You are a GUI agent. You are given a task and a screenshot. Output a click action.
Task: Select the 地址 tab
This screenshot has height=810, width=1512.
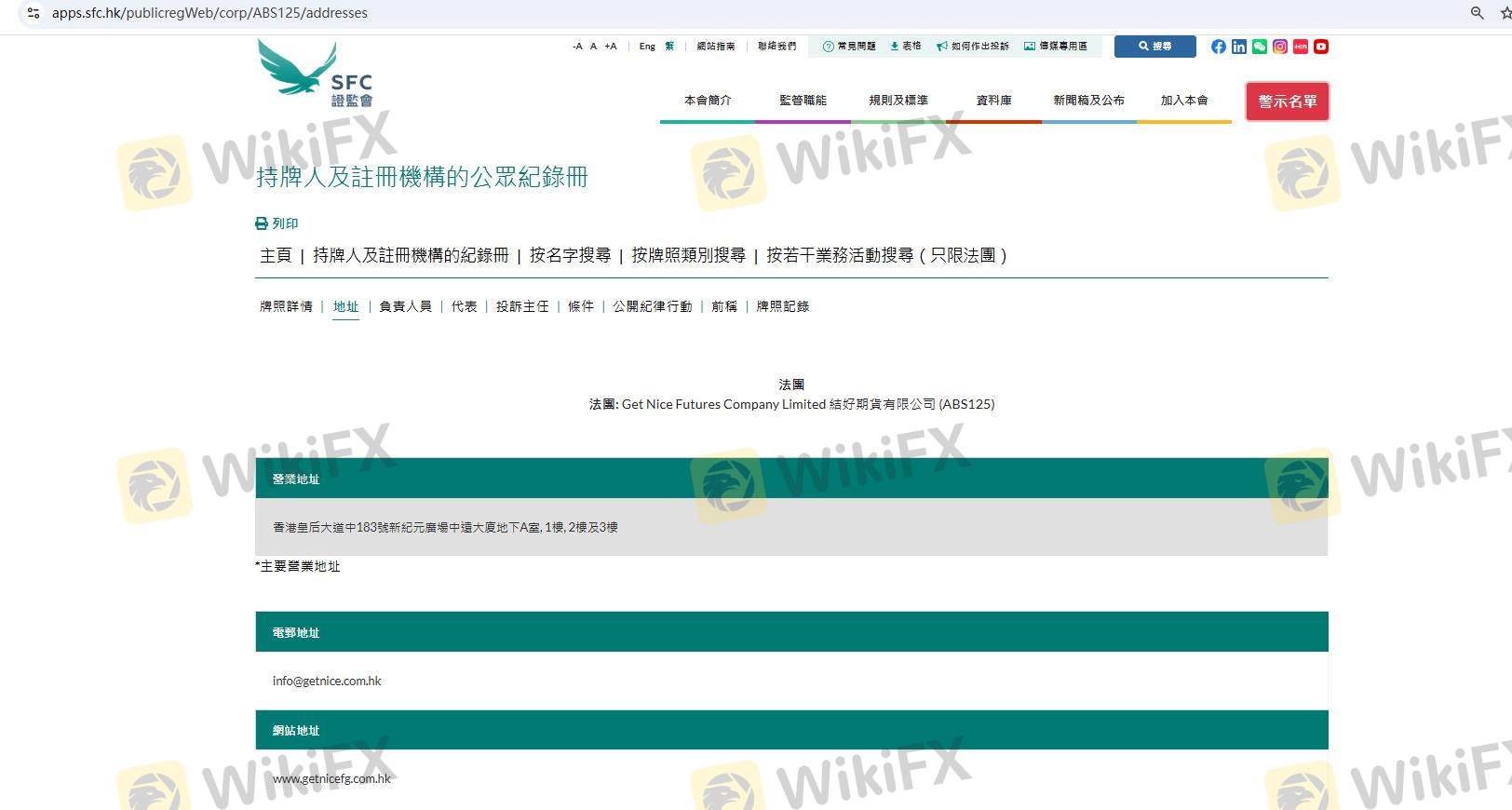(x=345, y=306)
